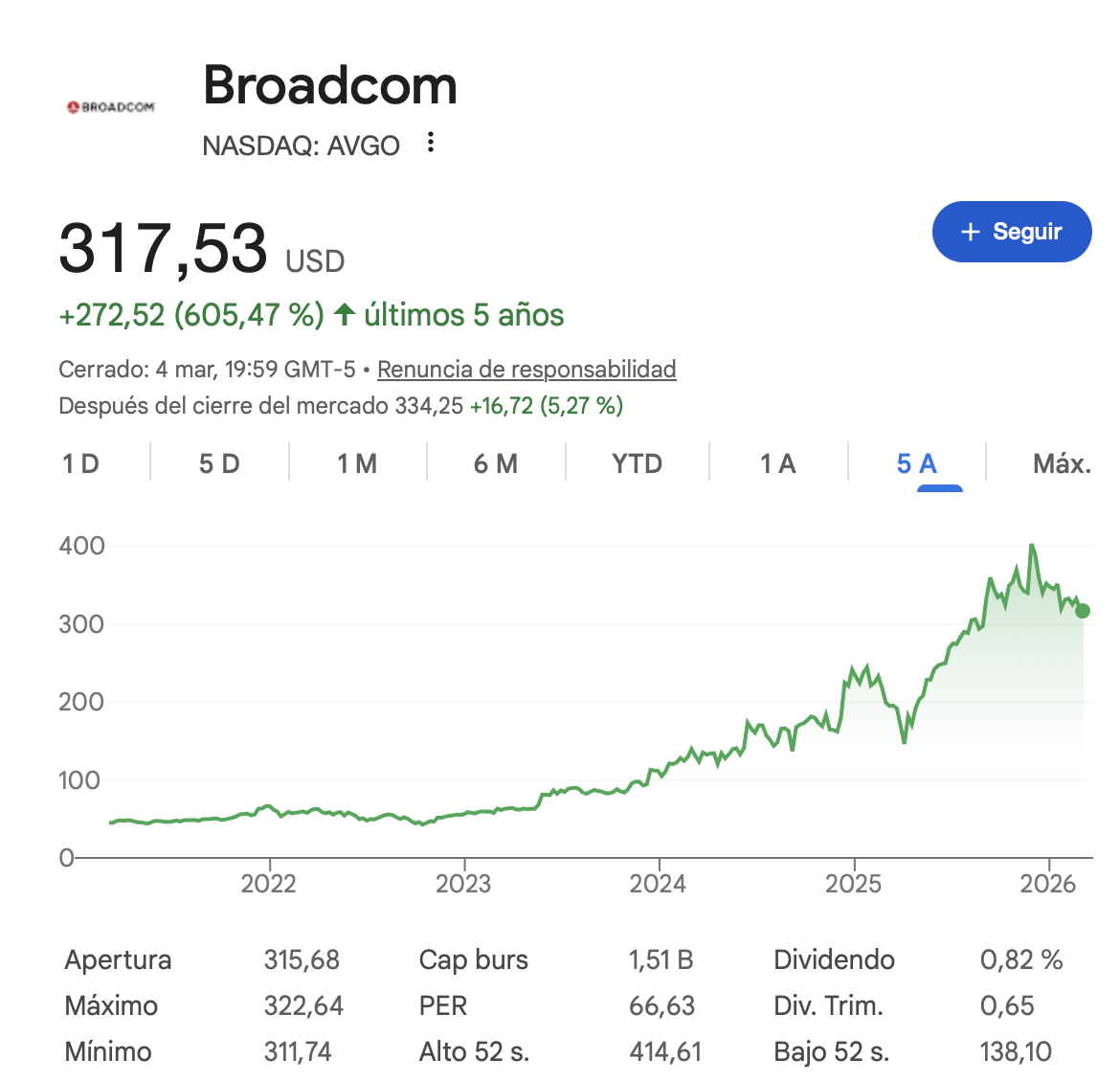Screen dimensions: 1120x1082
Task: Click the Cap burs market cap label
Action: point(474,960)
